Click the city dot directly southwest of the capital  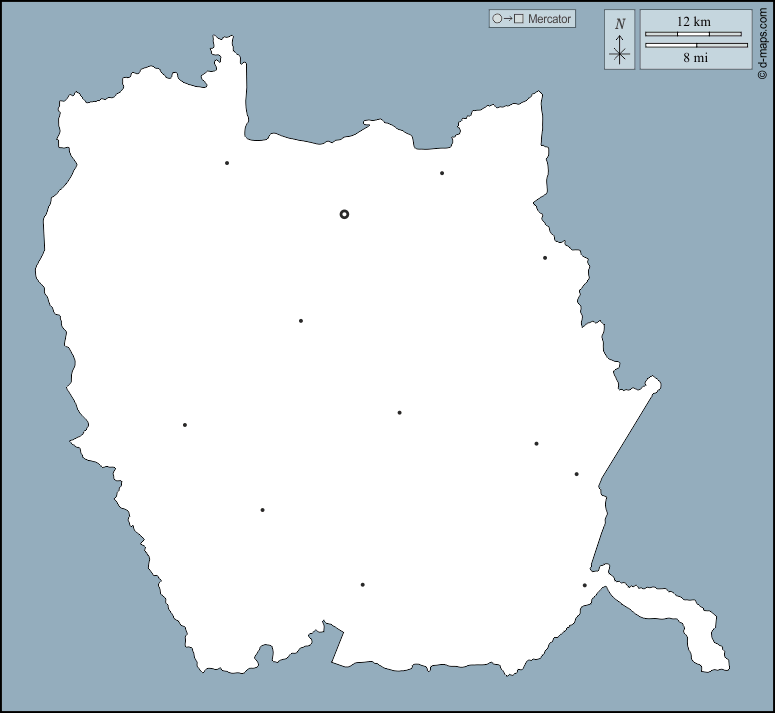point(301,321)
